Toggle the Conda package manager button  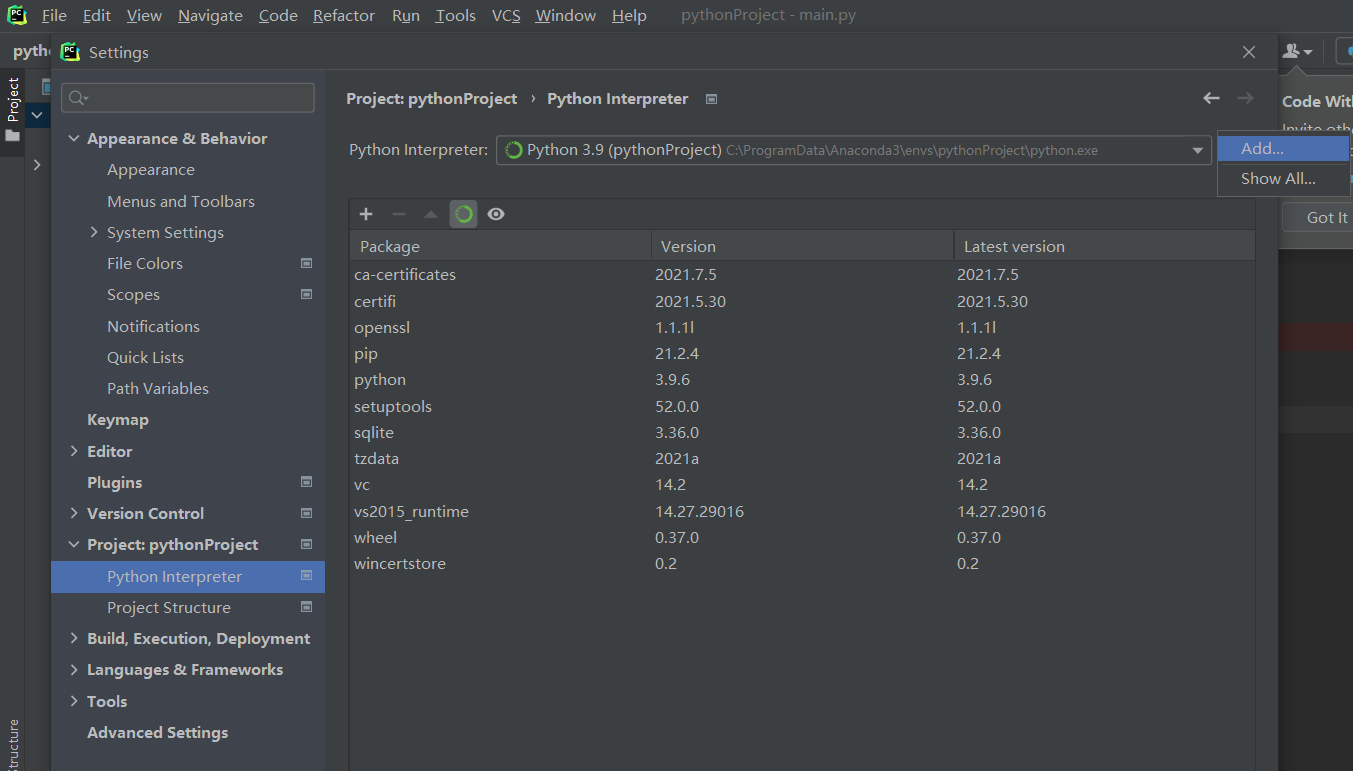463,213
